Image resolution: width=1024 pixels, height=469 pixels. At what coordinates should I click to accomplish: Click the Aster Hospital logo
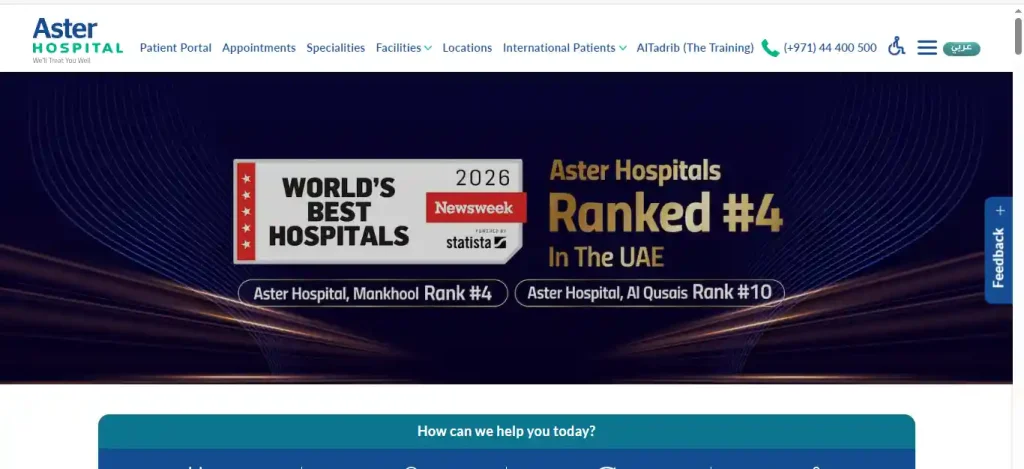click(78, 40)
